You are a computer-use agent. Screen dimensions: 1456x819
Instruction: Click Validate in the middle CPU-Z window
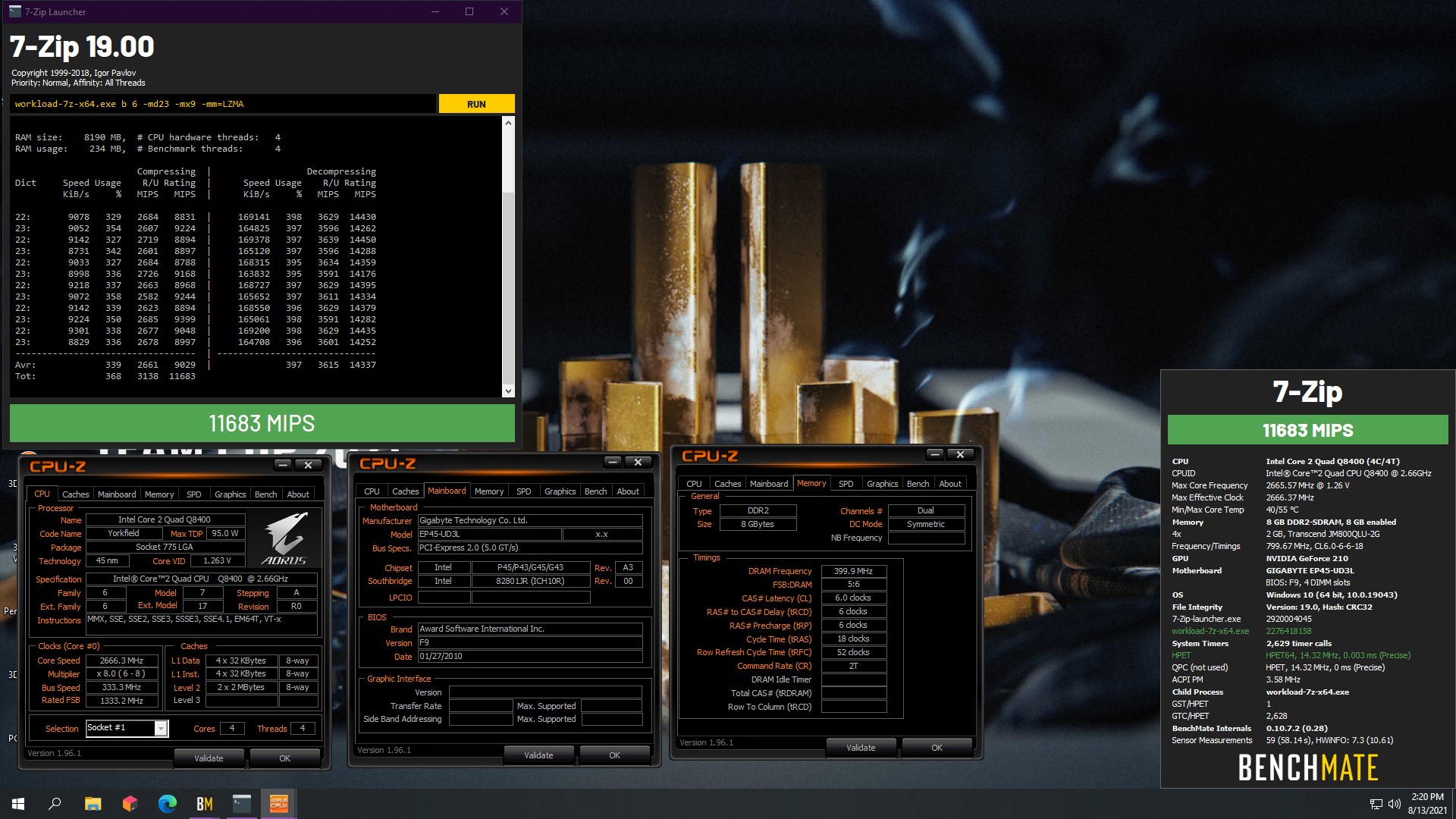pyautogui.click(x=538, y=755)
